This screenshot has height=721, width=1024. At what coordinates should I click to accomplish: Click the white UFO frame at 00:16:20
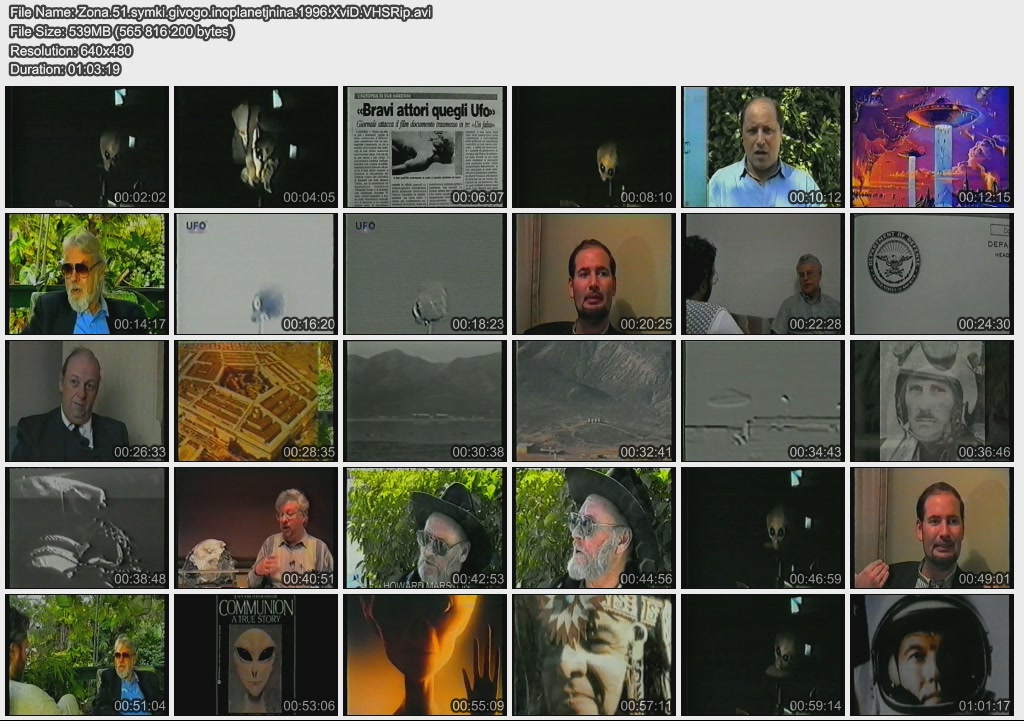click(x=256, y=273)
